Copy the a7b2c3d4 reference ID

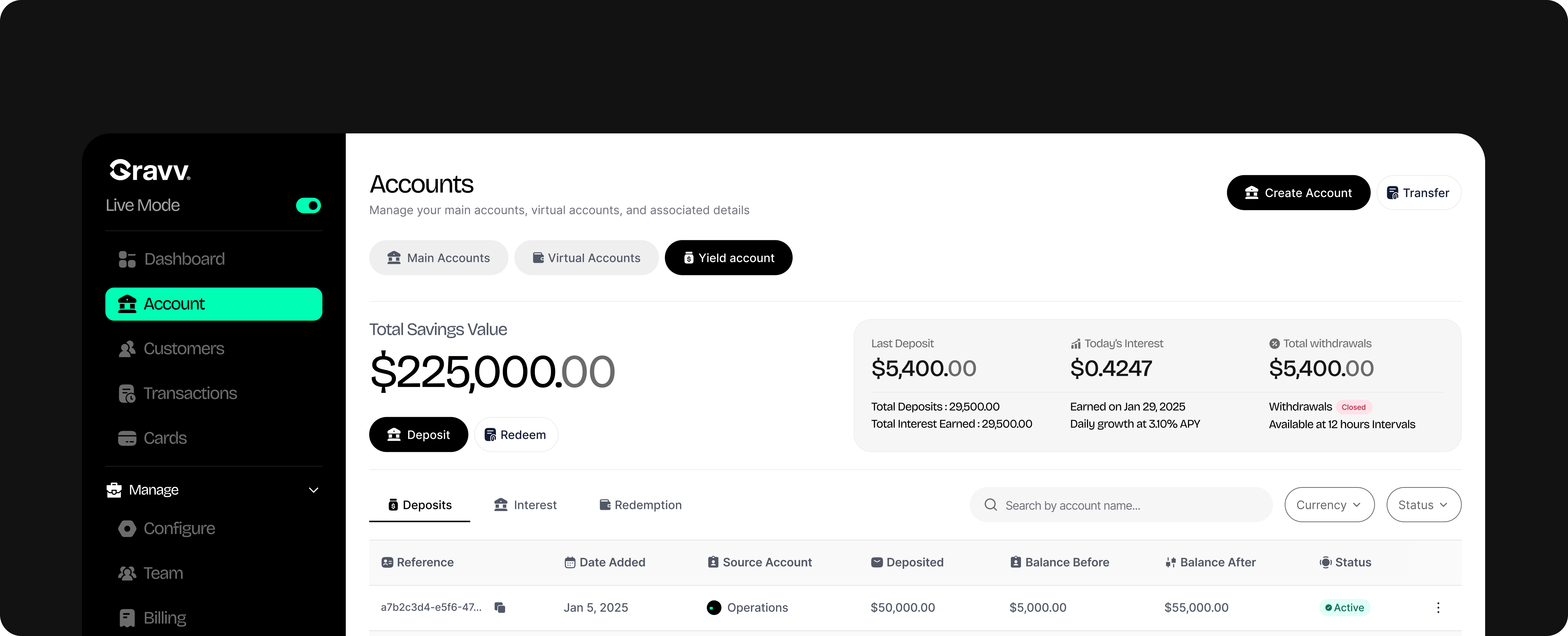pyautogui.click(x=500, y=607)
